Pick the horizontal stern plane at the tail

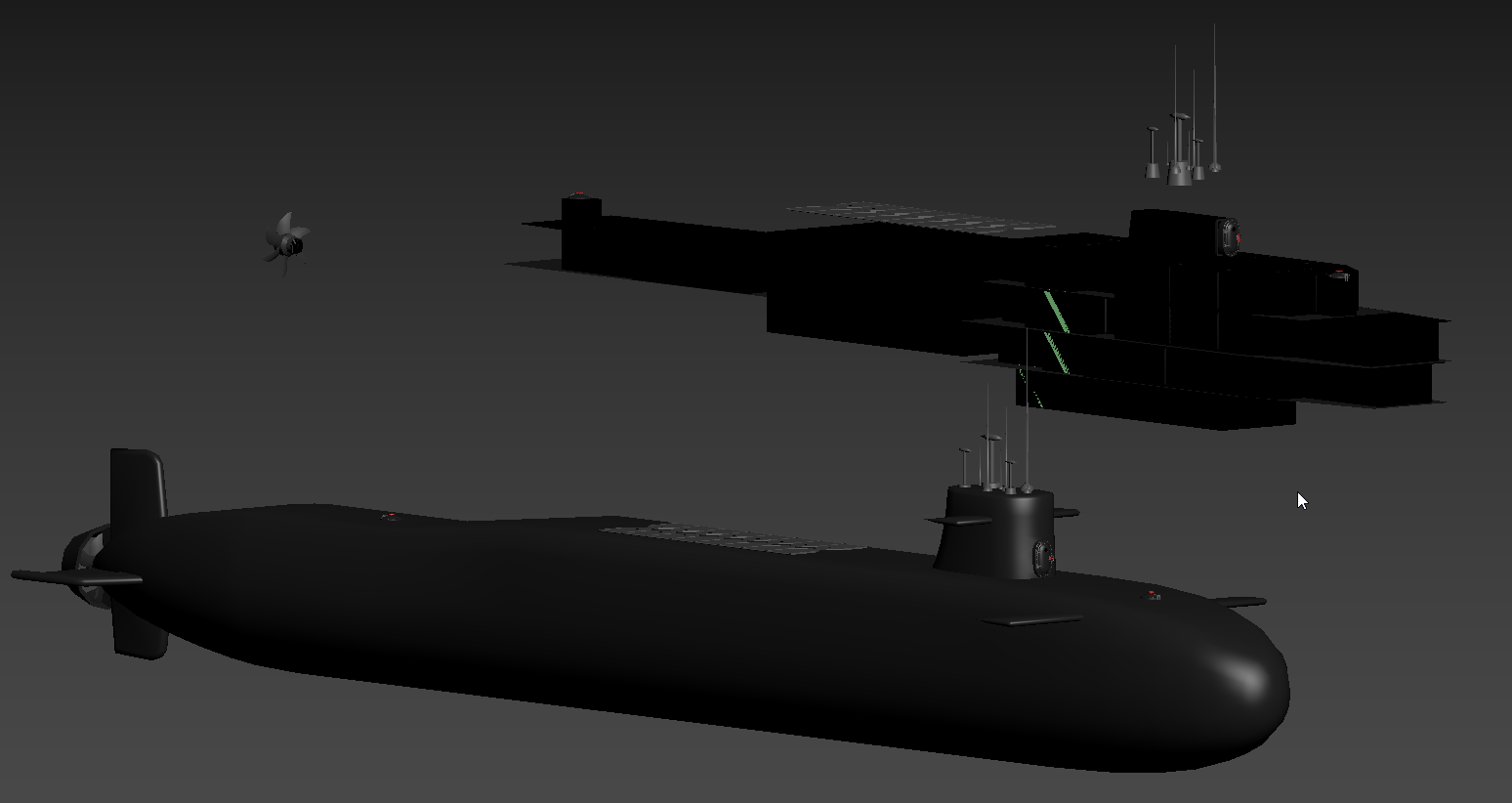(x=76, y=578)
